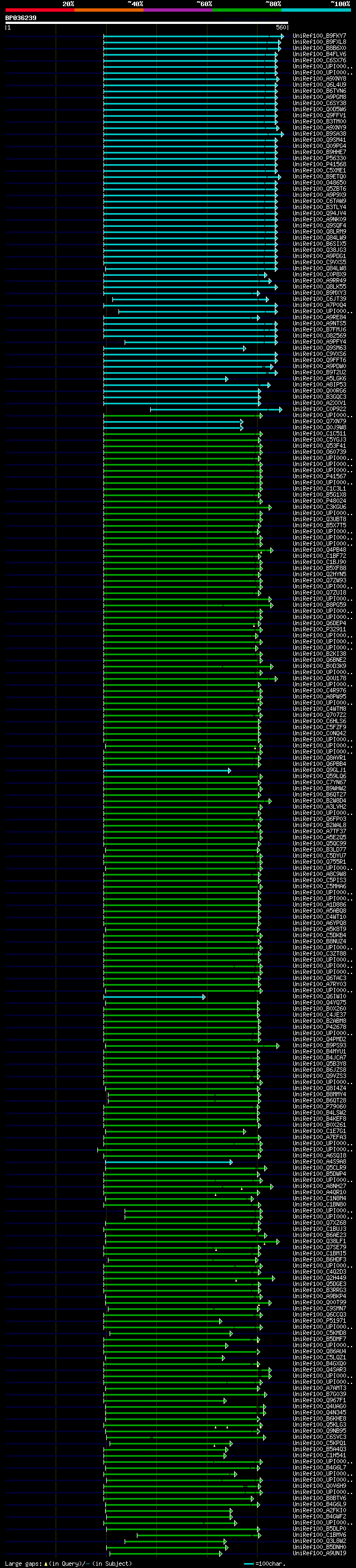
Task: Click the purple ~60% identity legend segment
Action: (x=177, y=11)
